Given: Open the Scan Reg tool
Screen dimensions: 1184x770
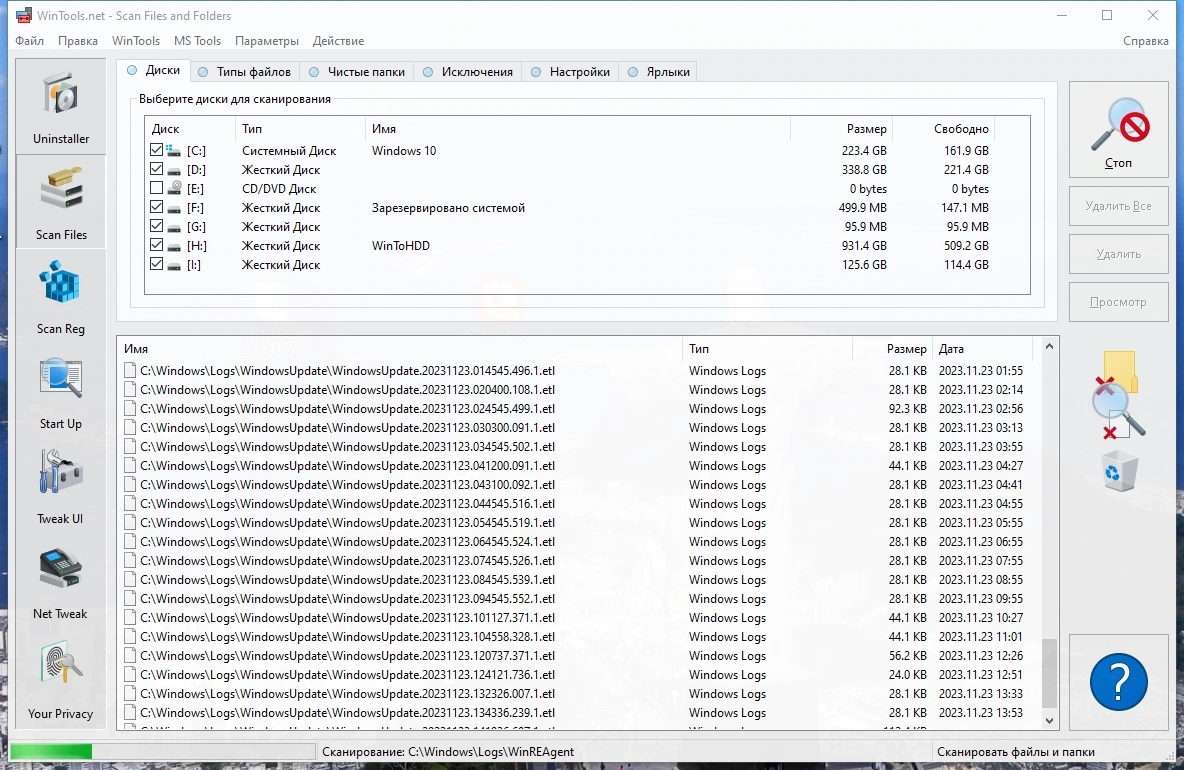Looking at the screenshot, I should (60, 297).
